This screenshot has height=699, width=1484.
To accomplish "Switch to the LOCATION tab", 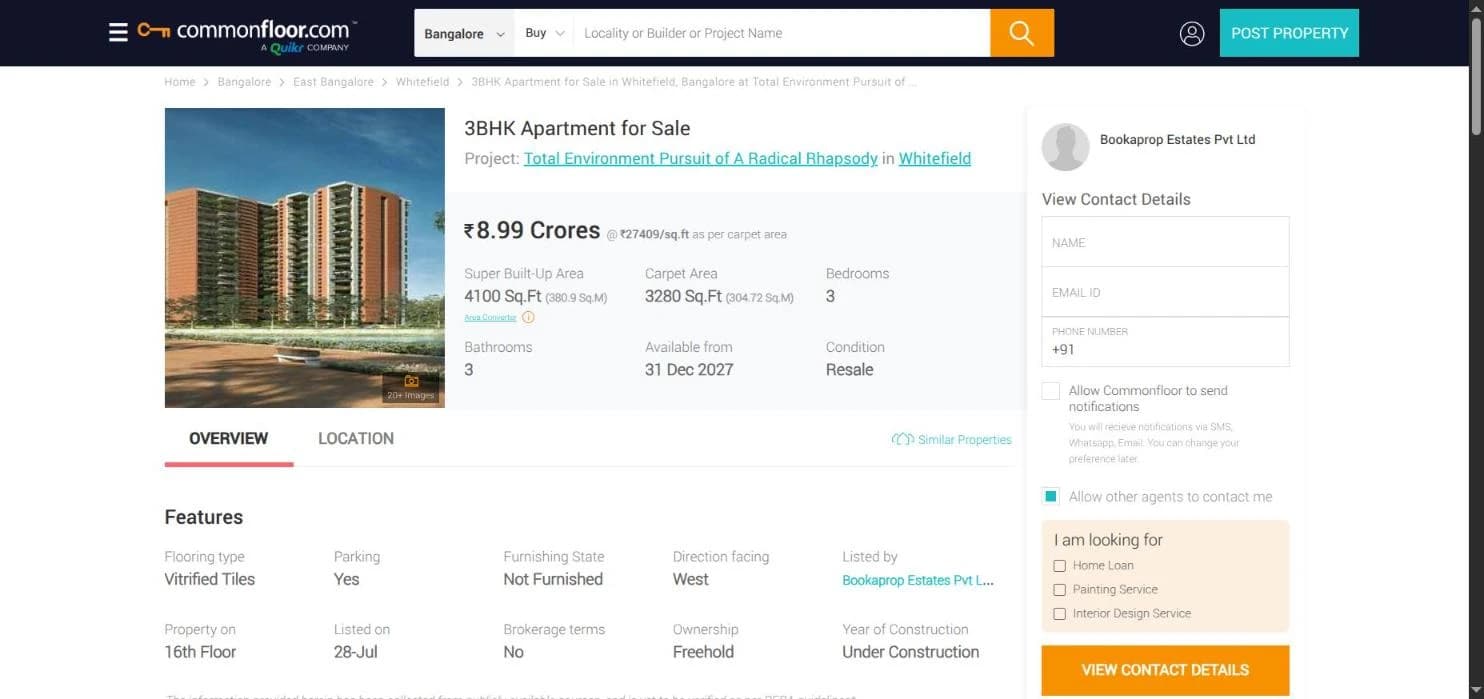I will coord(356,438).
